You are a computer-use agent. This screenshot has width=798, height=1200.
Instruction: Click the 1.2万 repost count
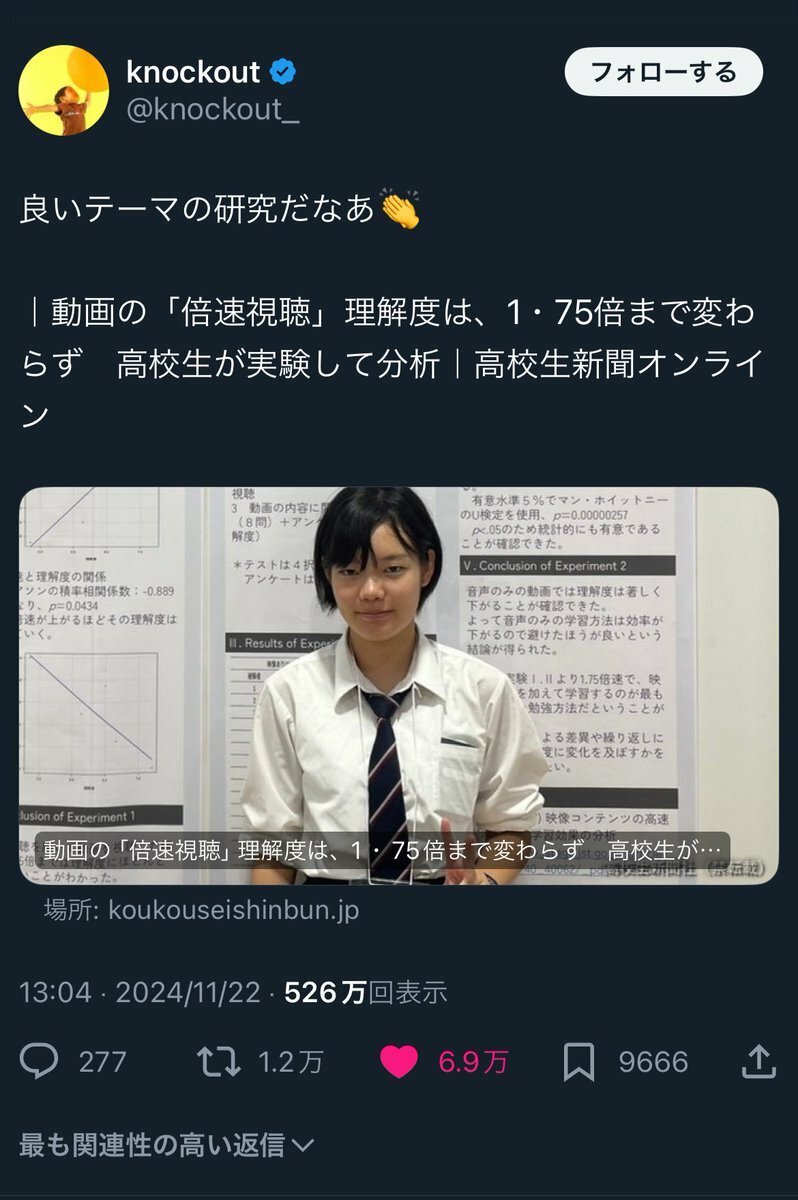[x=291, y=1062]
